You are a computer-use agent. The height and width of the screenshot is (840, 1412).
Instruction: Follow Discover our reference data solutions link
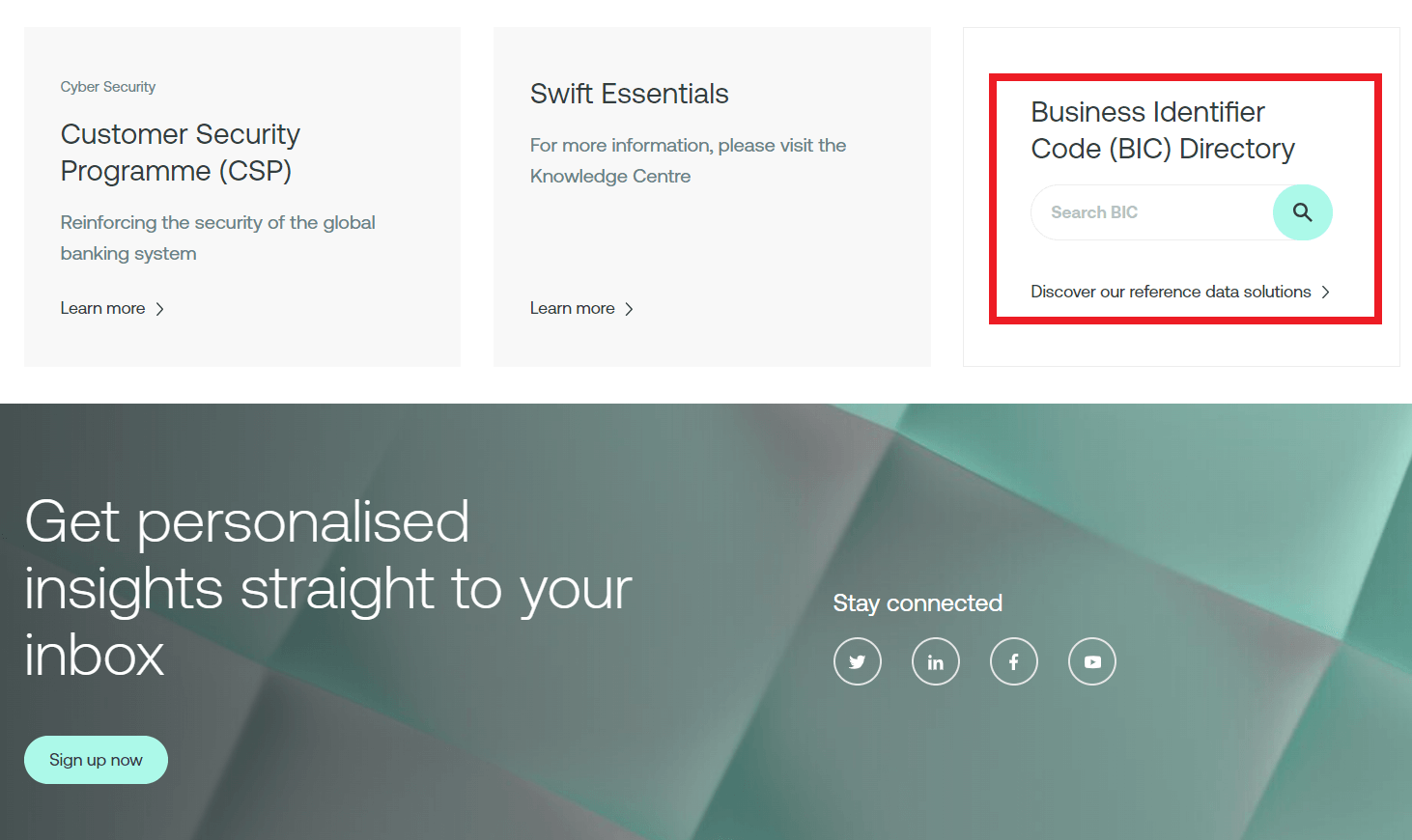tap(1180, 292)
